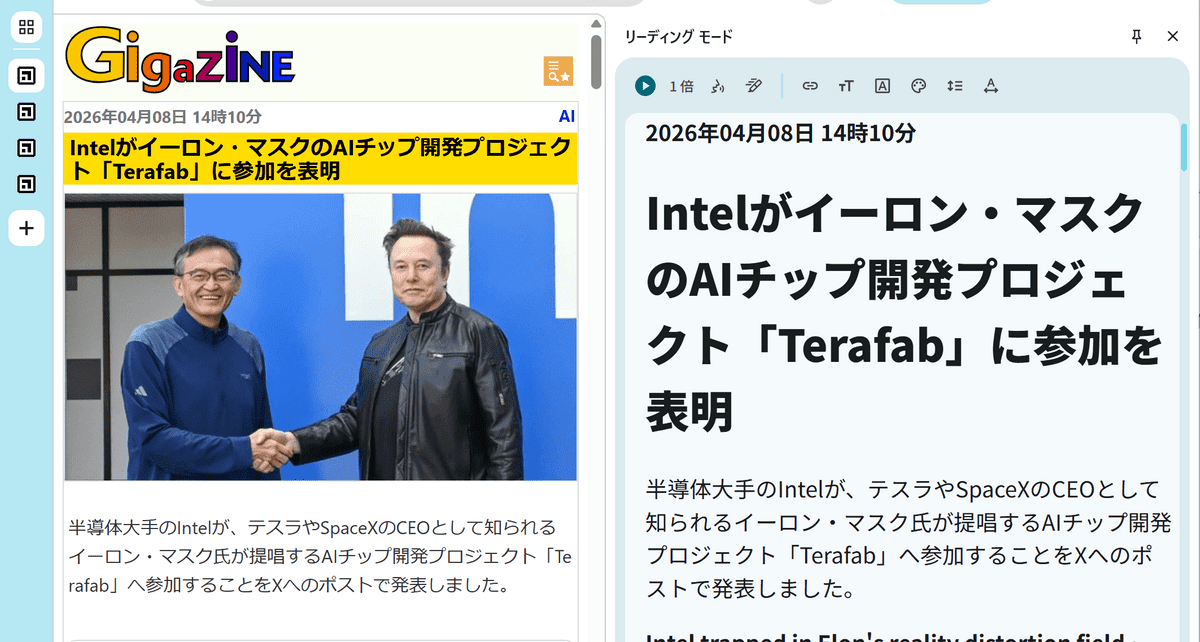Viewport: 1200px width, 642px height.
Task: Click the date text in reading panel
Action: click(780, 134)
